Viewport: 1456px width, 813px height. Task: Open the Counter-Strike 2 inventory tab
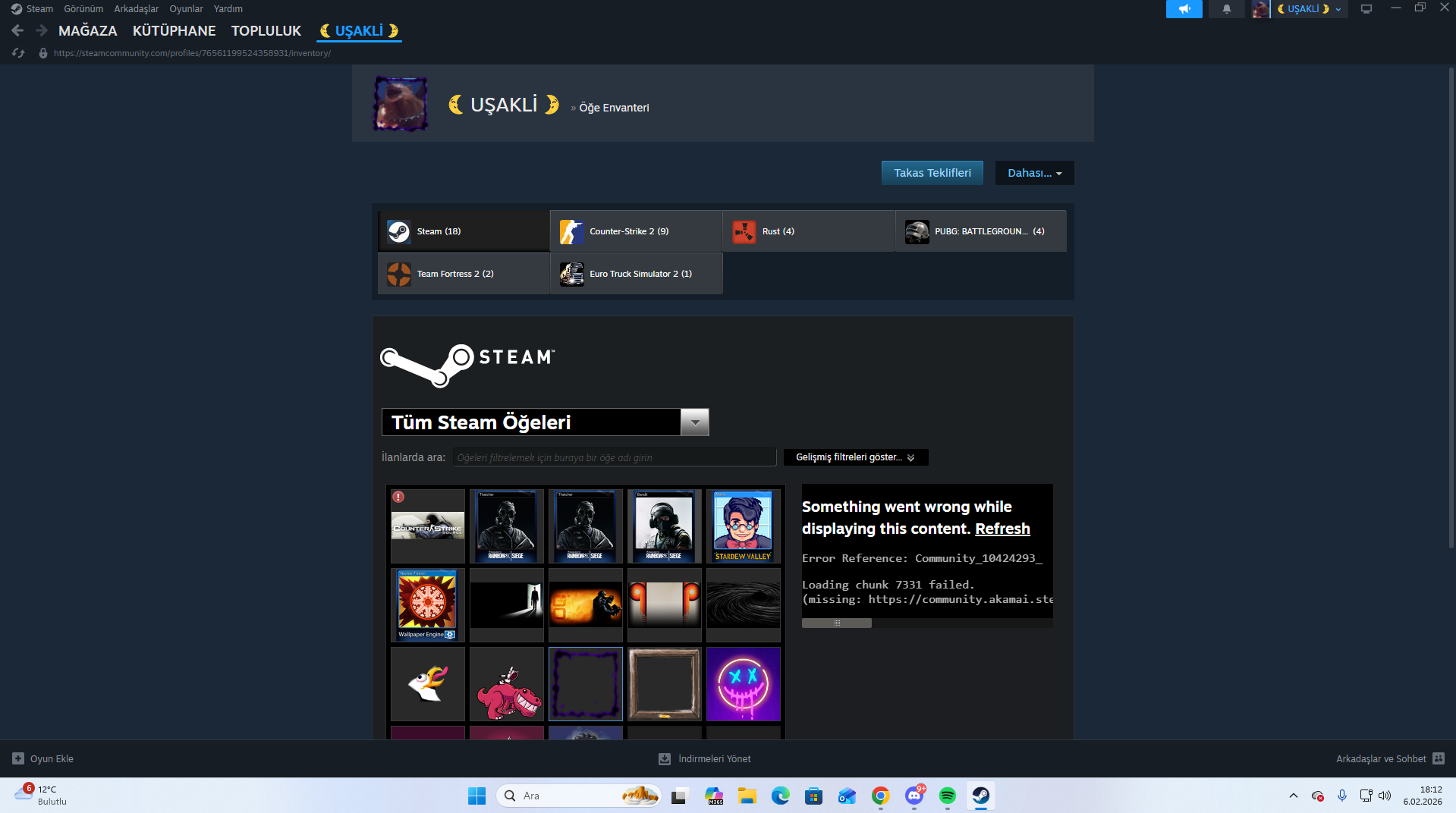tap(636, 231)
